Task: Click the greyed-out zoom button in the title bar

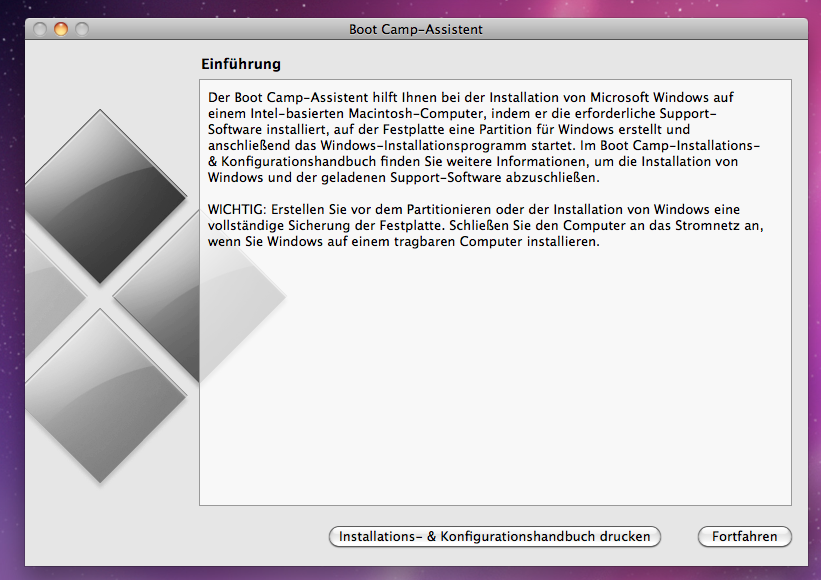Action: 82,29
